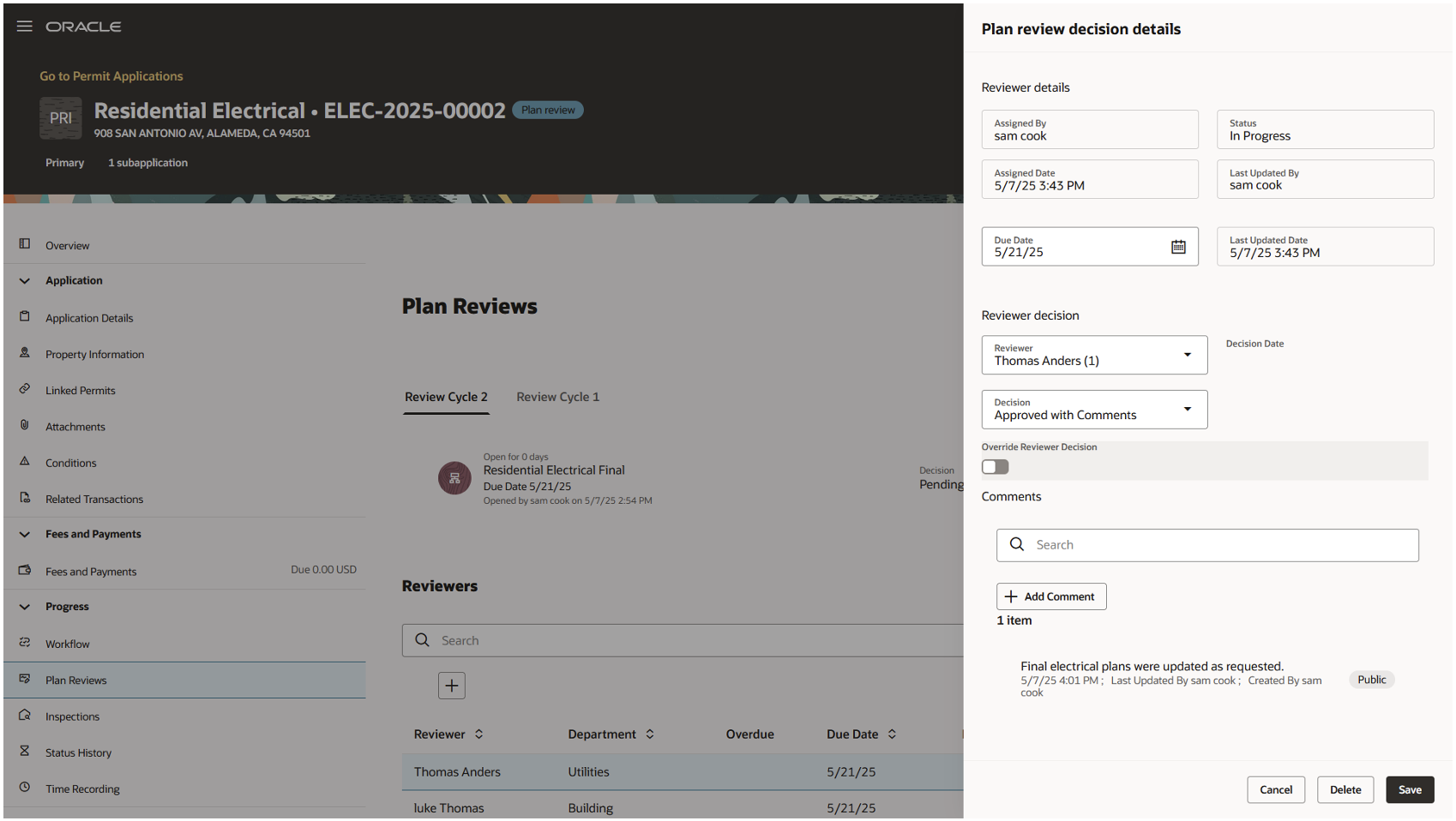
Task: Sort the table by Department column
Action: click(650, 734)
